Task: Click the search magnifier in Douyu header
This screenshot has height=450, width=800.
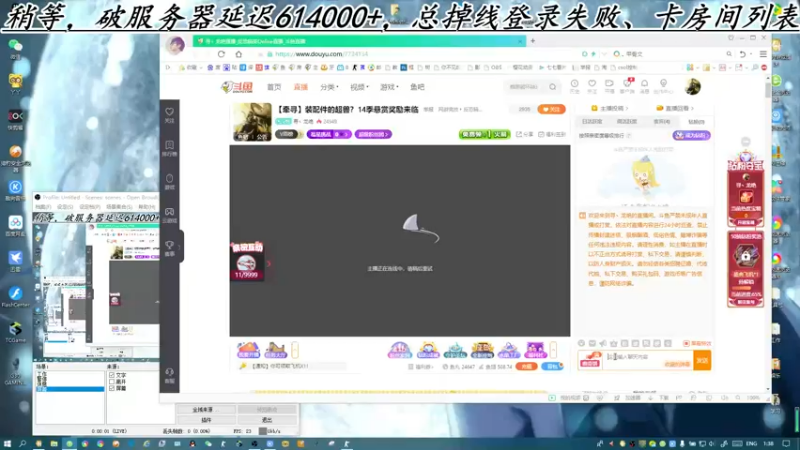Action: pos(553,87)
